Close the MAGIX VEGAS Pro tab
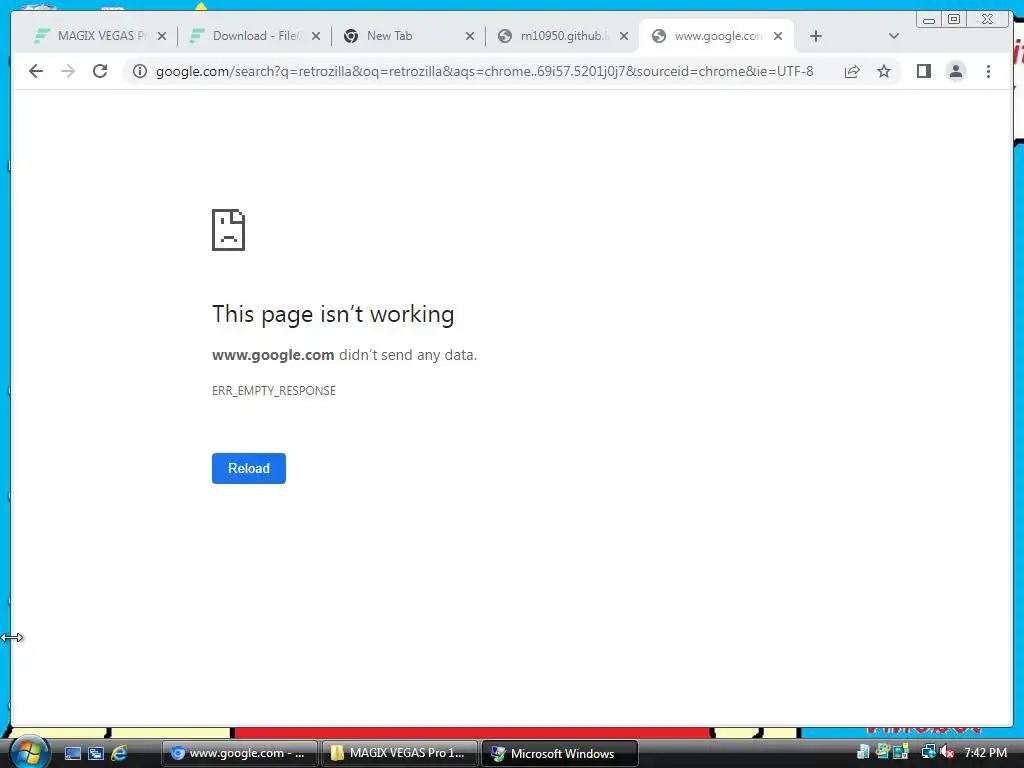The image size is (1024, 768). click(162, 37)
